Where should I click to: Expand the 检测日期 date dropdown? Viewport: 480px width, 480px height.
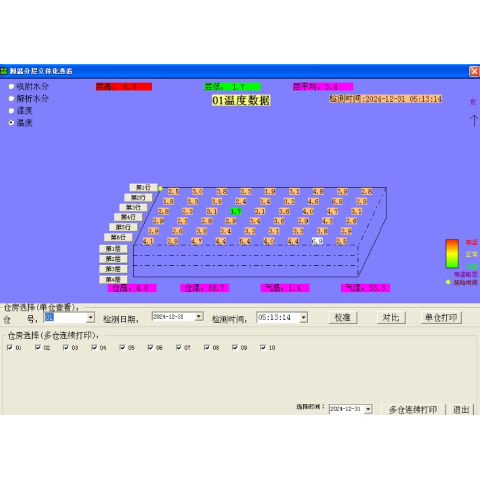coord(199,316)
